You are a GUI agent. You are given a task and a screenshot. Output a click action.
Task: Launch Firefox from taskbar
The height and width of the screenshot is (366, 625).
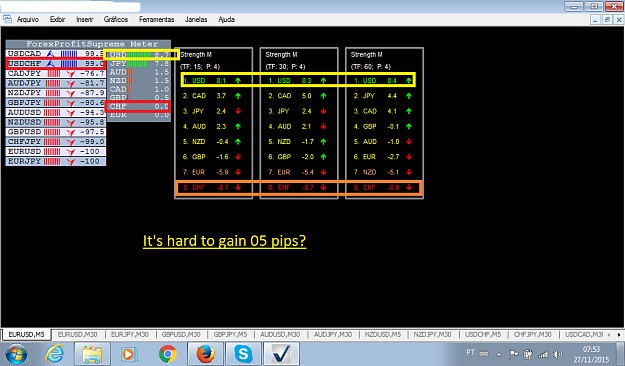[x=205, y=354]
